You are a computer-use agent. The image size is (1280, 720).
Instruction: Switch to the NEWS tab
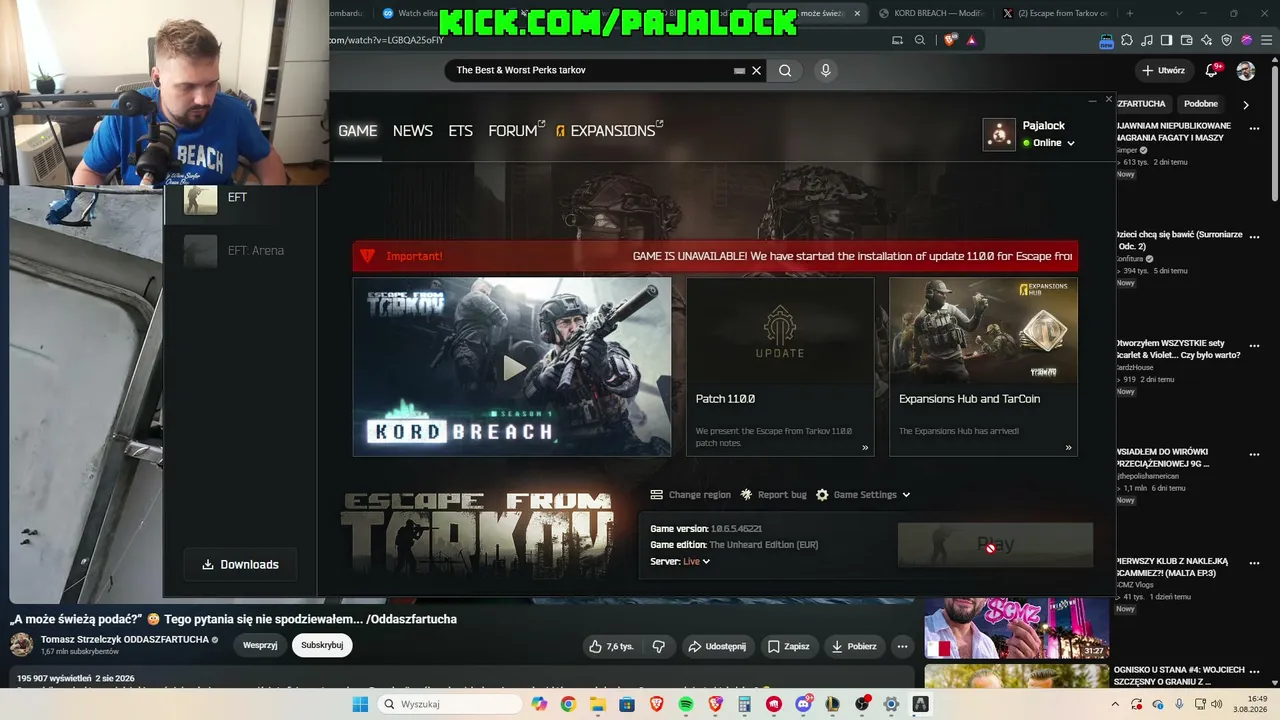click(412, 131)
